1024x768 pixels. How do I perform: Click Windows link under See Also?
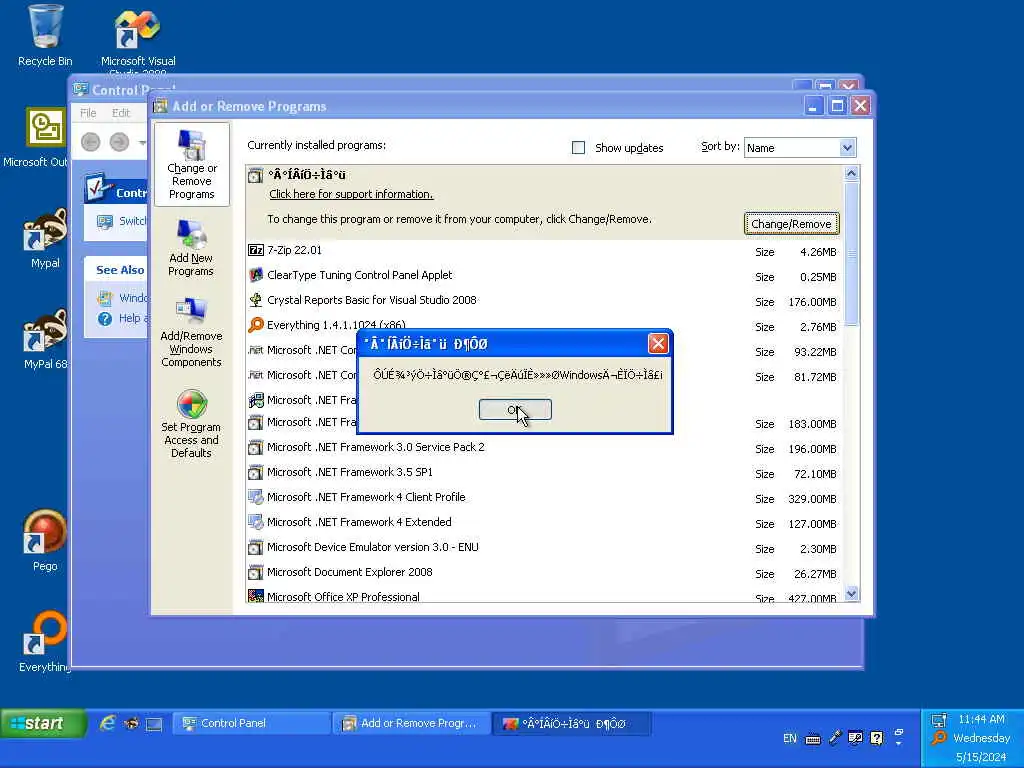tap(122, 298)
